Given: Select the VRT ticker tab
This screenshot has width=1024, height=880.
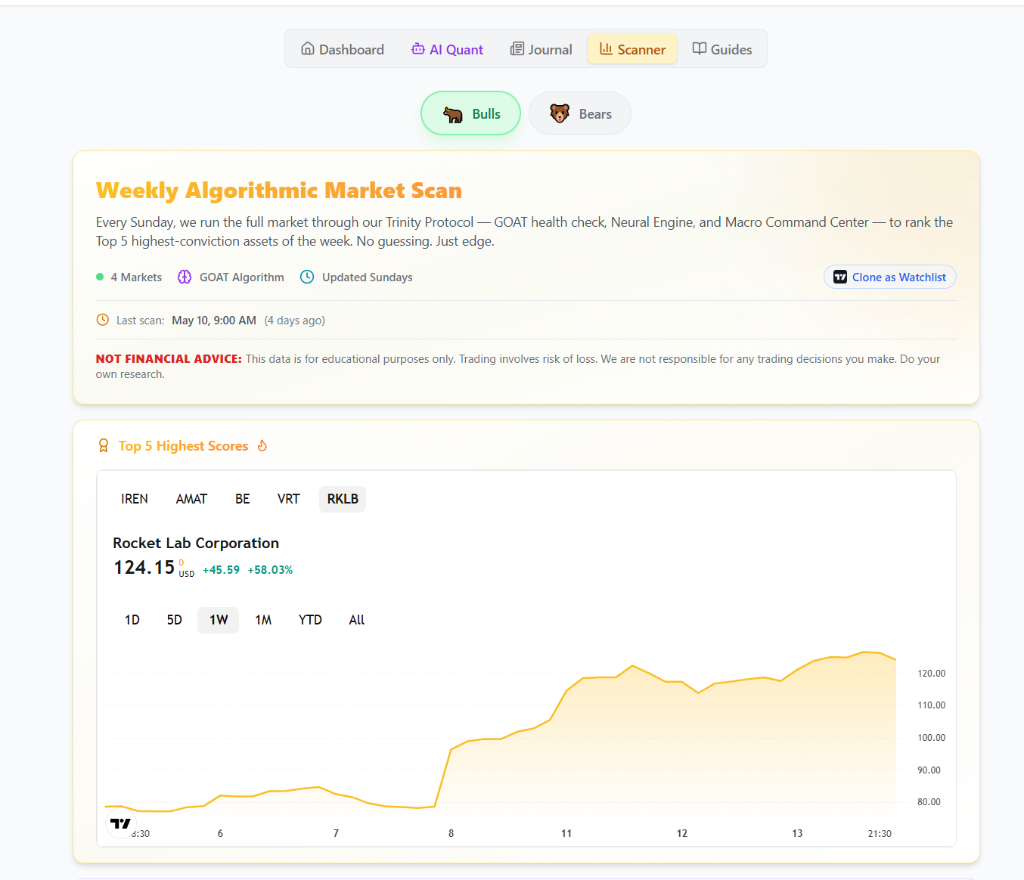Looking at the screenshot, I should point(288,499).
